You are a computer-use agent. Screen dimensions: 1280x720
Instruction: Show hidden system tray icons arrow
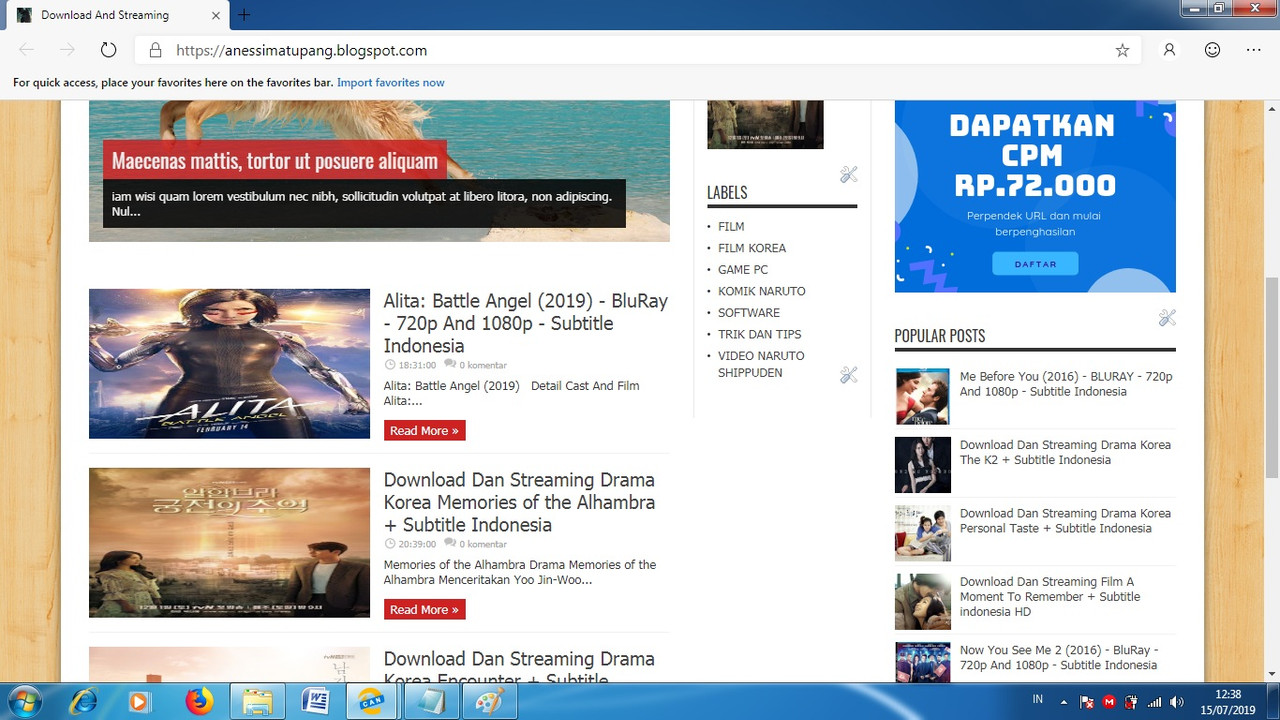pos(1063,702)
